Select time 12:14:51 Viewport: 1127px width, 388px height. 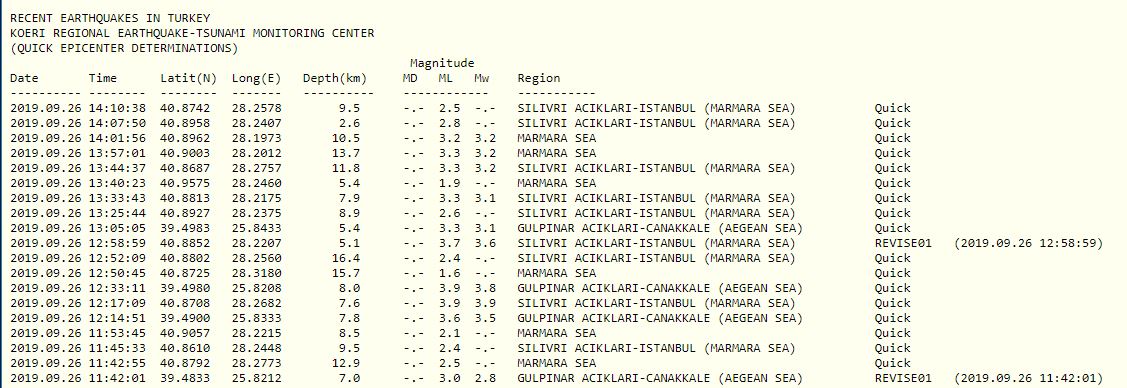click(x=117, y=318)
